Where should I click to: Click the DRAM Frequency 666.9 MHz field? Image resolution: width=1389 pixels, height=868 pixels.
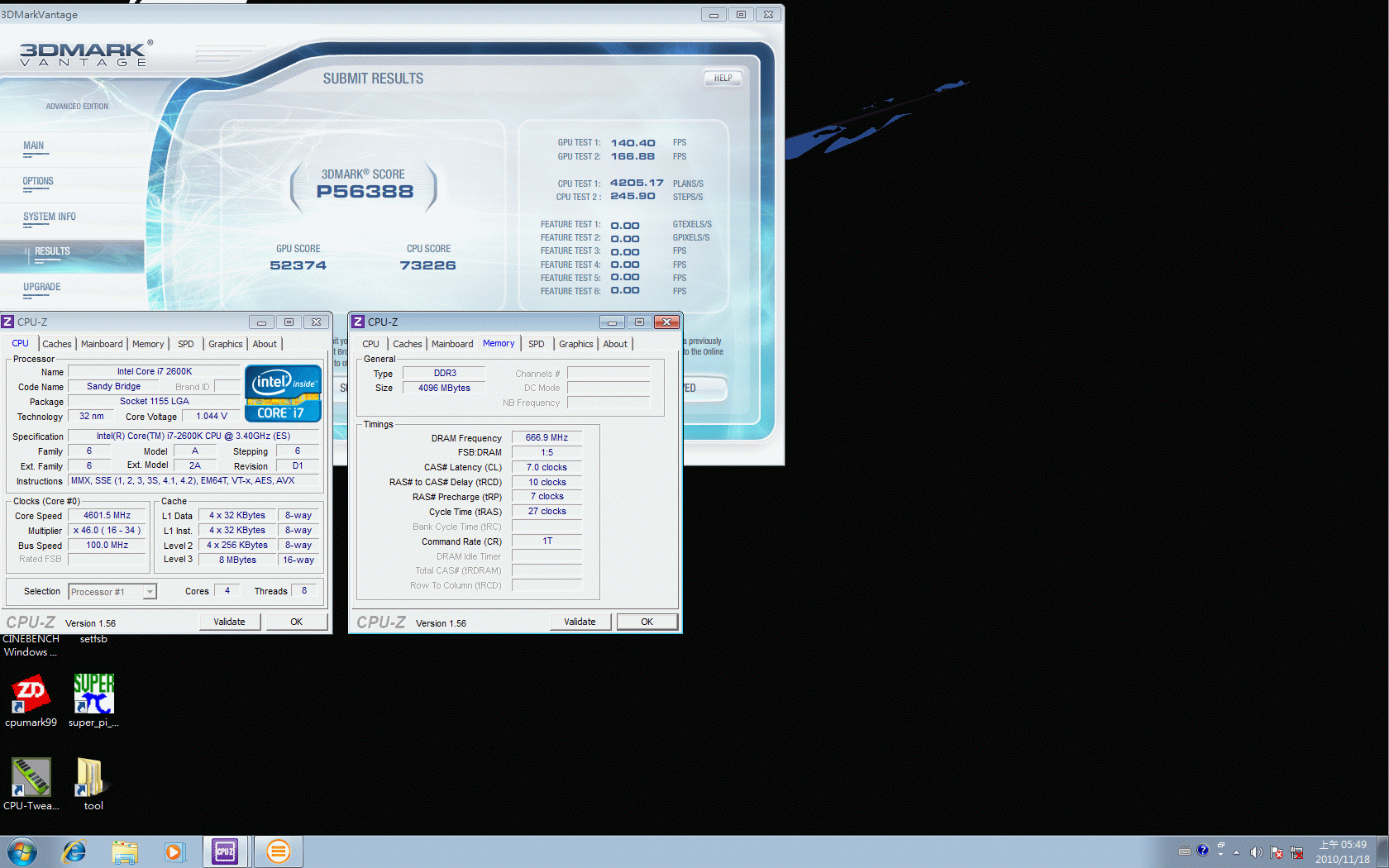point(547,437)
